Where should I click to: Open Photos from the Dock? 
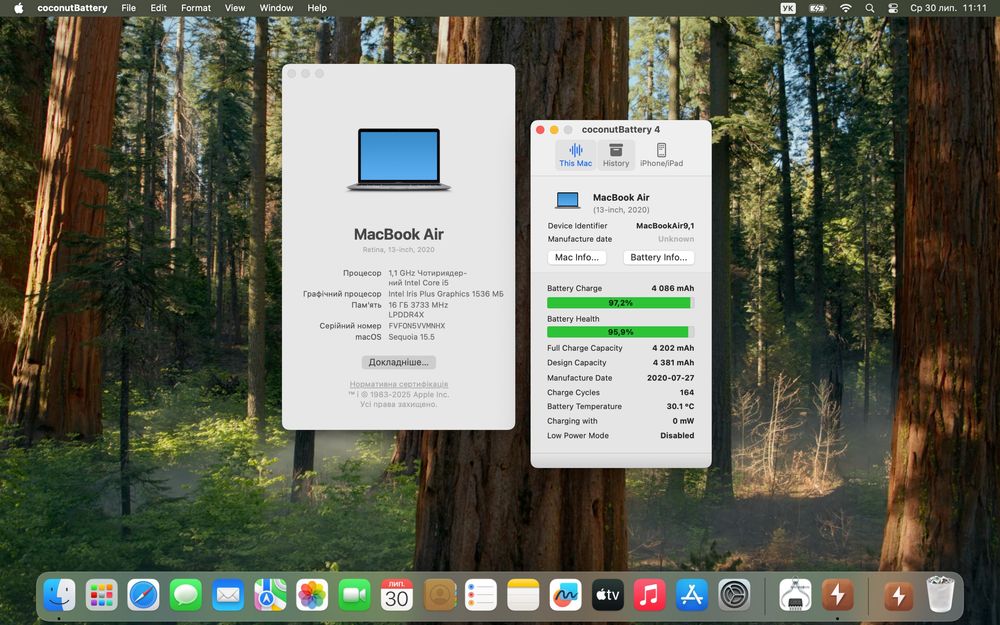click(x=312, y=595)
